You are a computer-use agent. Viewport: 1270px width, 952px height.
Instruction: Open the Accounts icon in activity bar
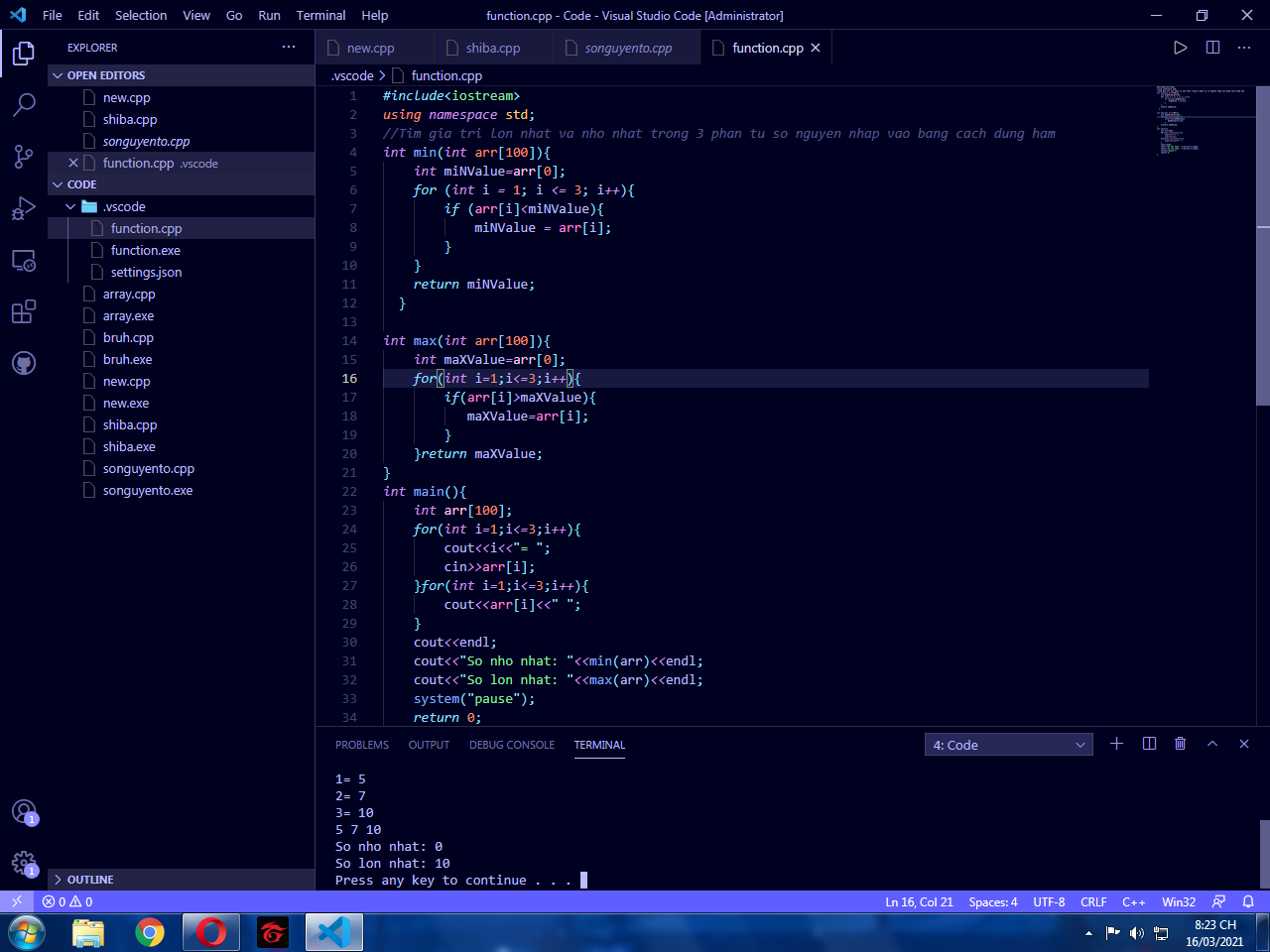24,812
